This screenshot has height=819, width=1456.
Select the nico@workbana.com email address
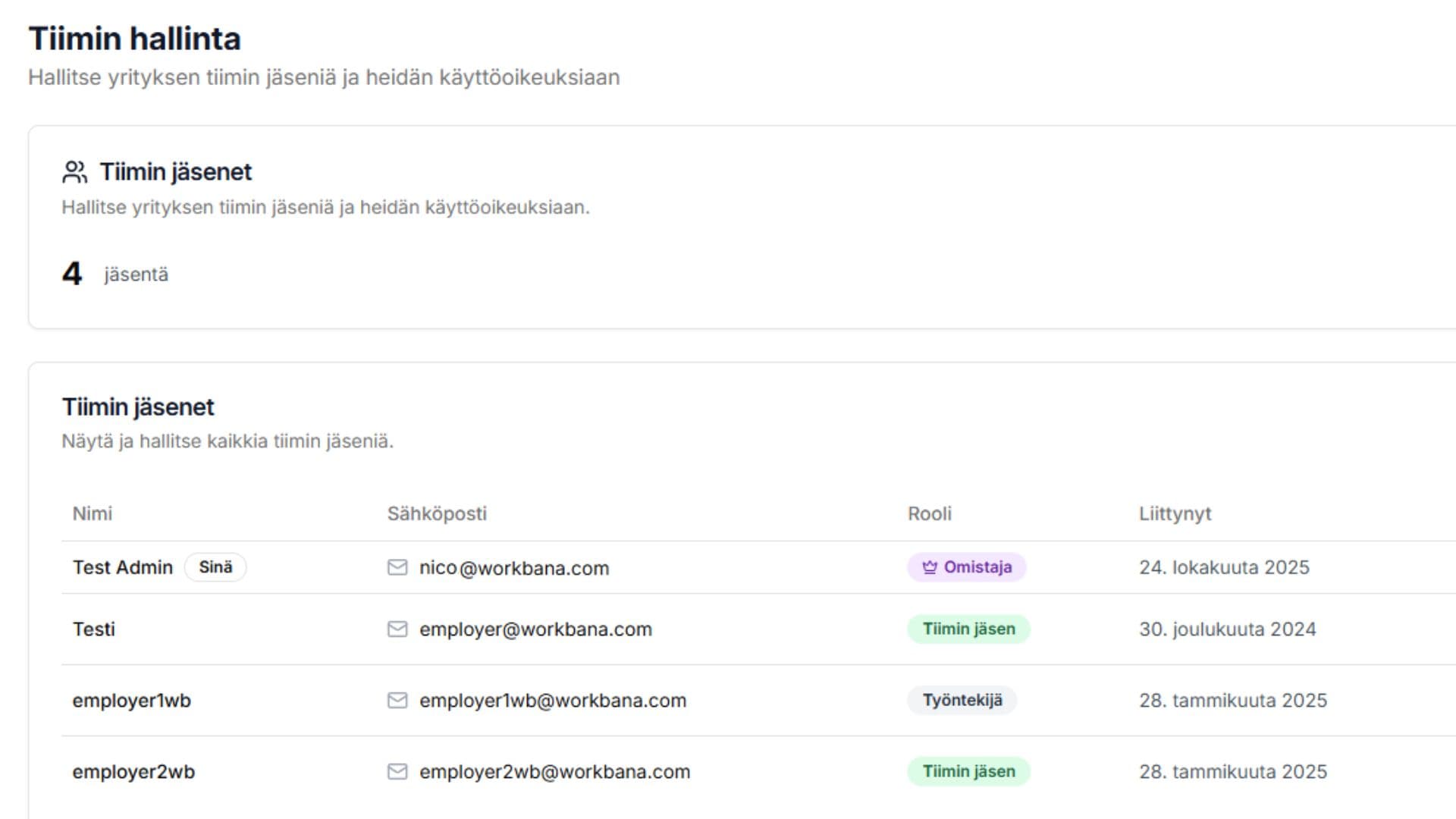pos(514,568)
